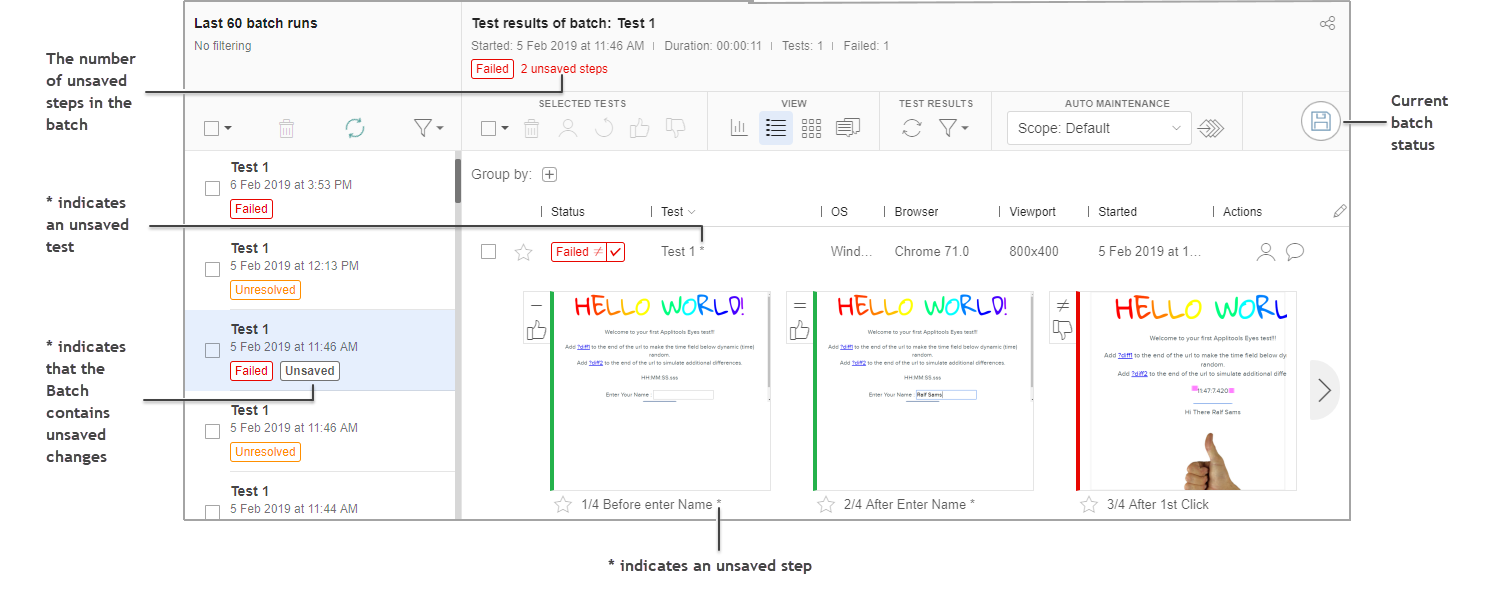Open the 1/4 Before enter Name thumbnail
Viewport: 1485px width, 591px height.
(x=660, y=390)
